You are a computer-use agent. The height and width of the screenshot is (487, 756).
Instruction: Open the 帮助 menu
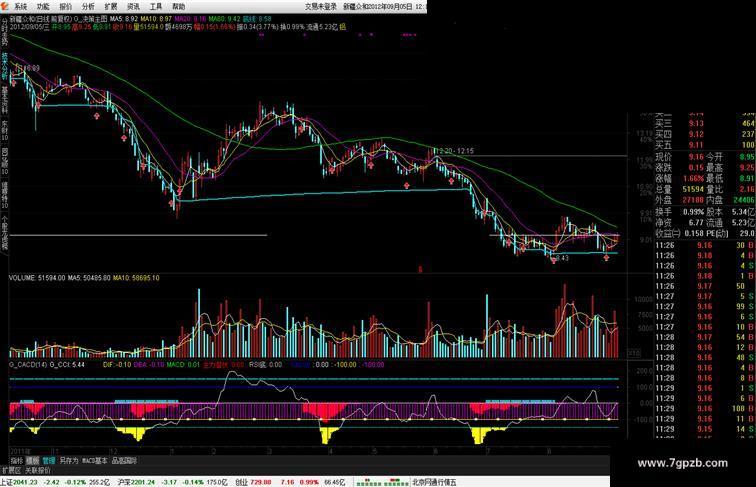click(x=178, y=7)
